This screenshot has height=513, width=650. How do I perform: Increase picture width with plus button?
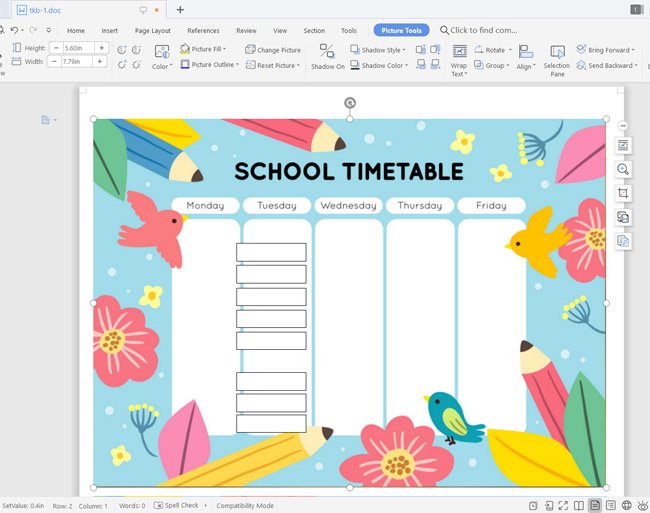[99, 62]
